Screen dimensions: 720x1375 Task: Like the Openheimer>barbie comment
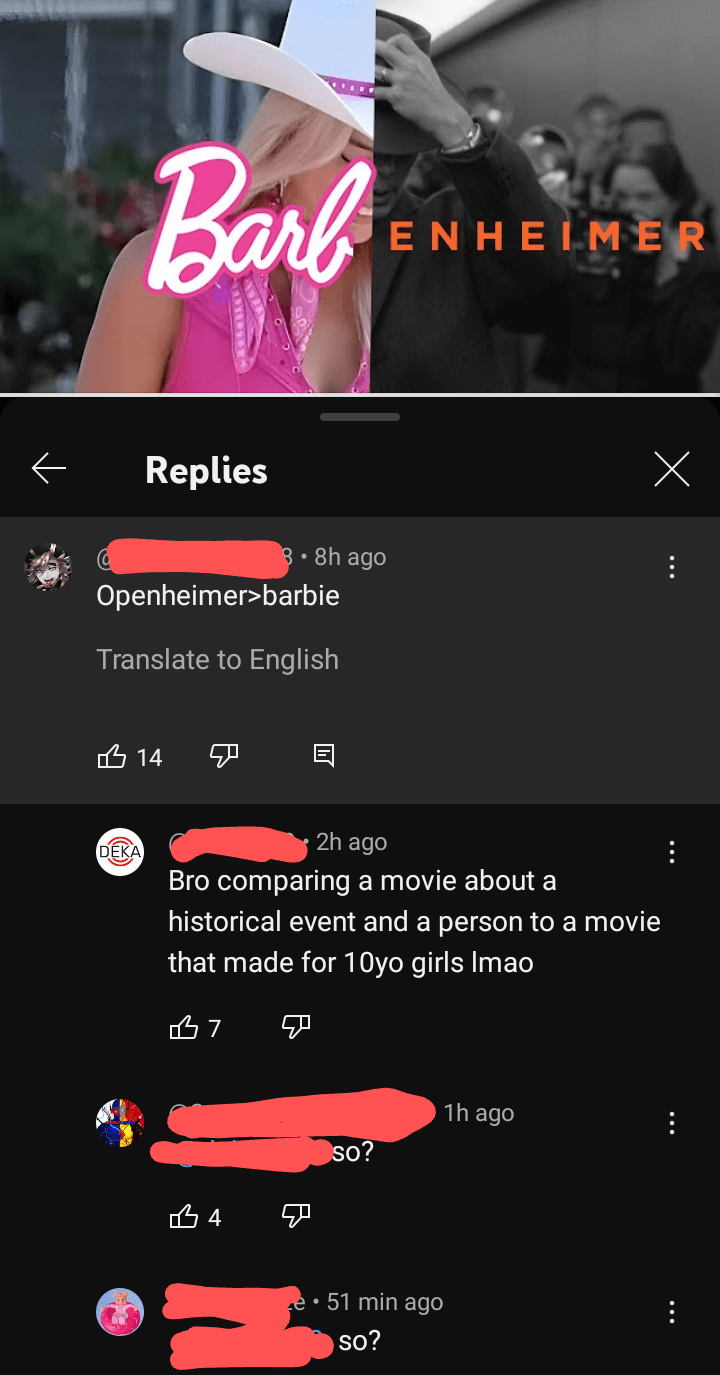tap(112, 756)
